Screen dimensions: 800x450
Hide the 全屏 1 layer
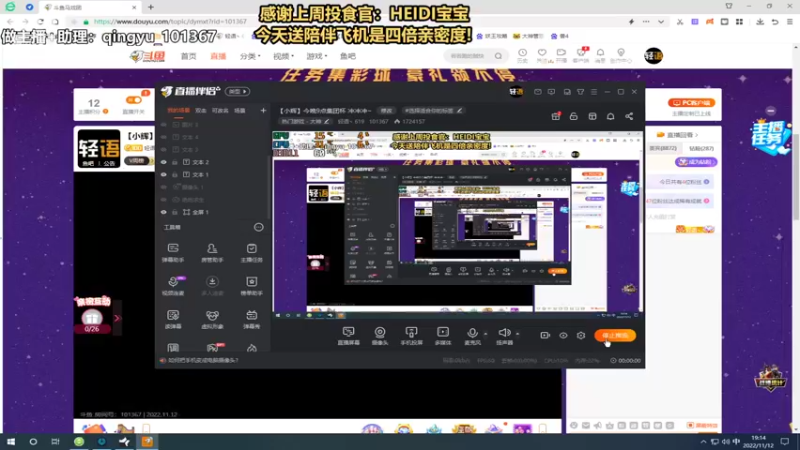[164, 212]
